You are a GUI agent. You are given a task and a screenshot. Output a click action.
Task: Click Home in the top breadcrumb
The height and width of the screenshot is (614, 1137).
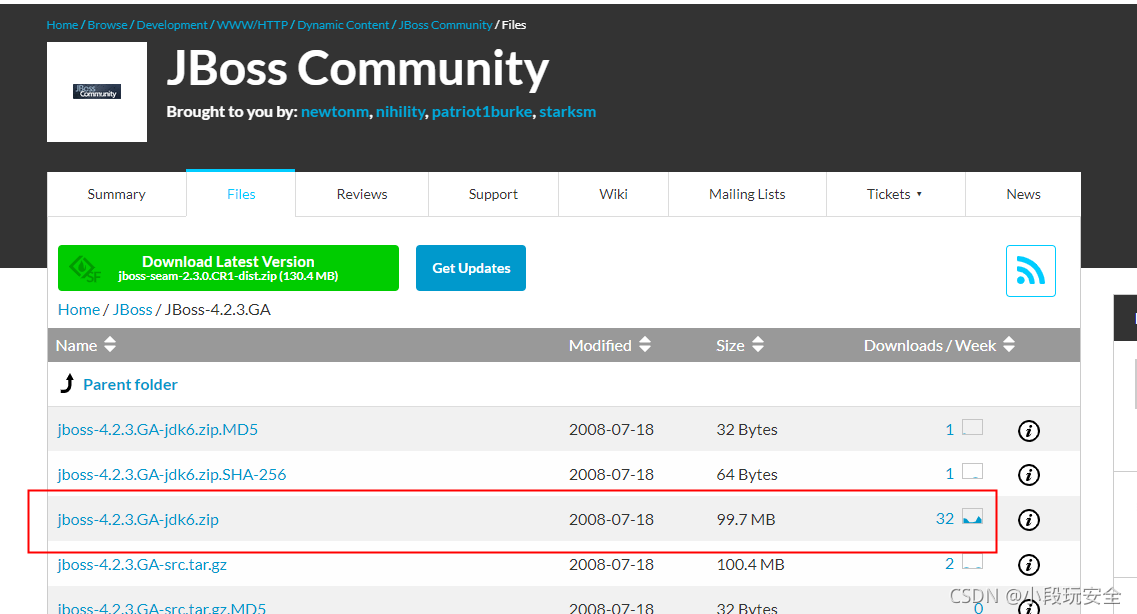click(x=62, y=25)
